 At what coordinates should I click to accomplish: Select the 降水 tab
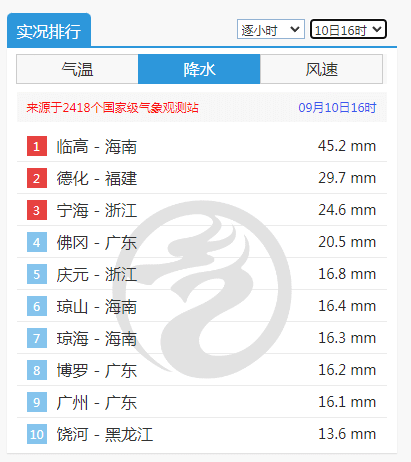coord(199,69)
